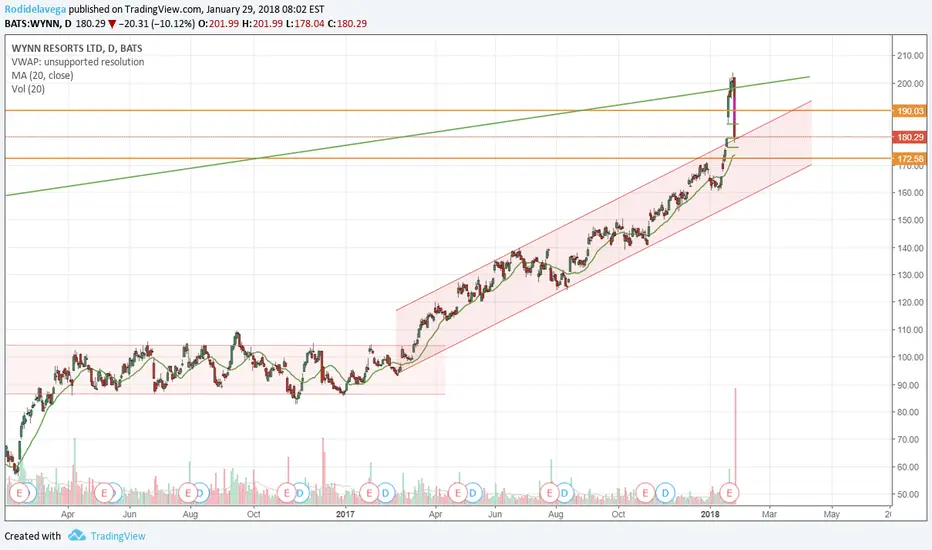Click dividend D marker near Aug 2016

point(201,493)
